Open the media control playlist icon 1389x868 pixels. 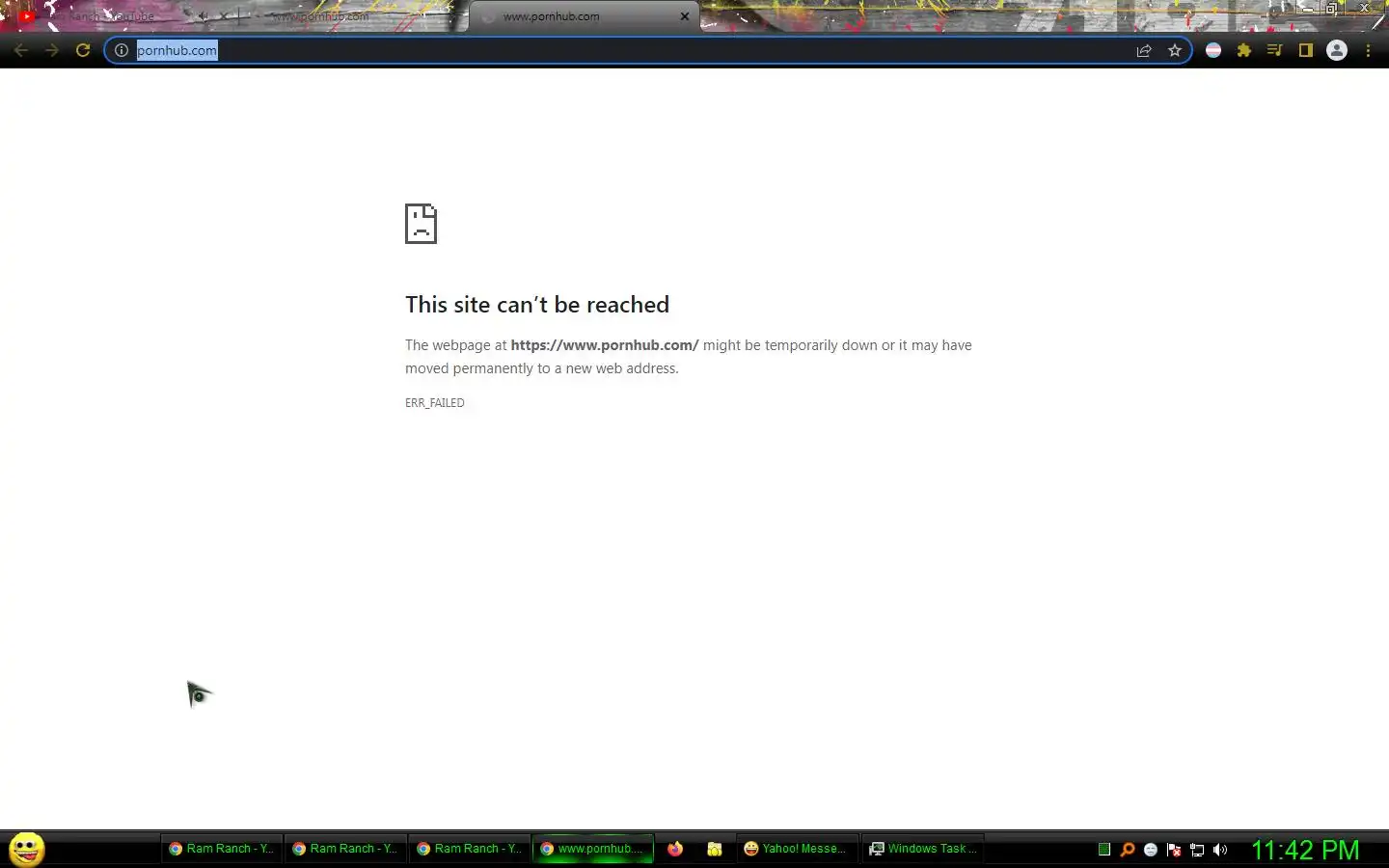[x=1275, y=50]
